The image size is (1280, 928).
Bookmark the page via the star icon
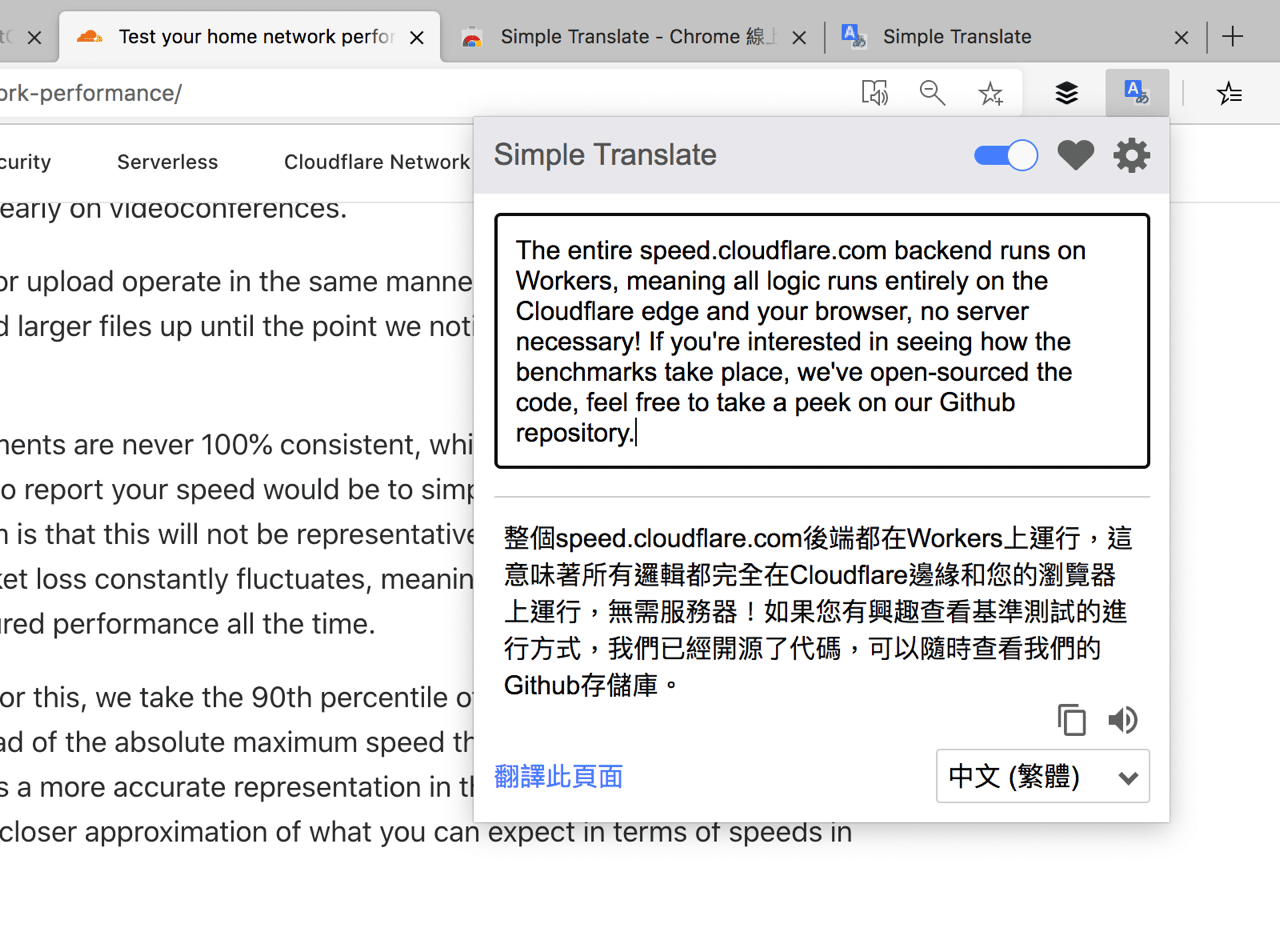[x=990, y=92]
